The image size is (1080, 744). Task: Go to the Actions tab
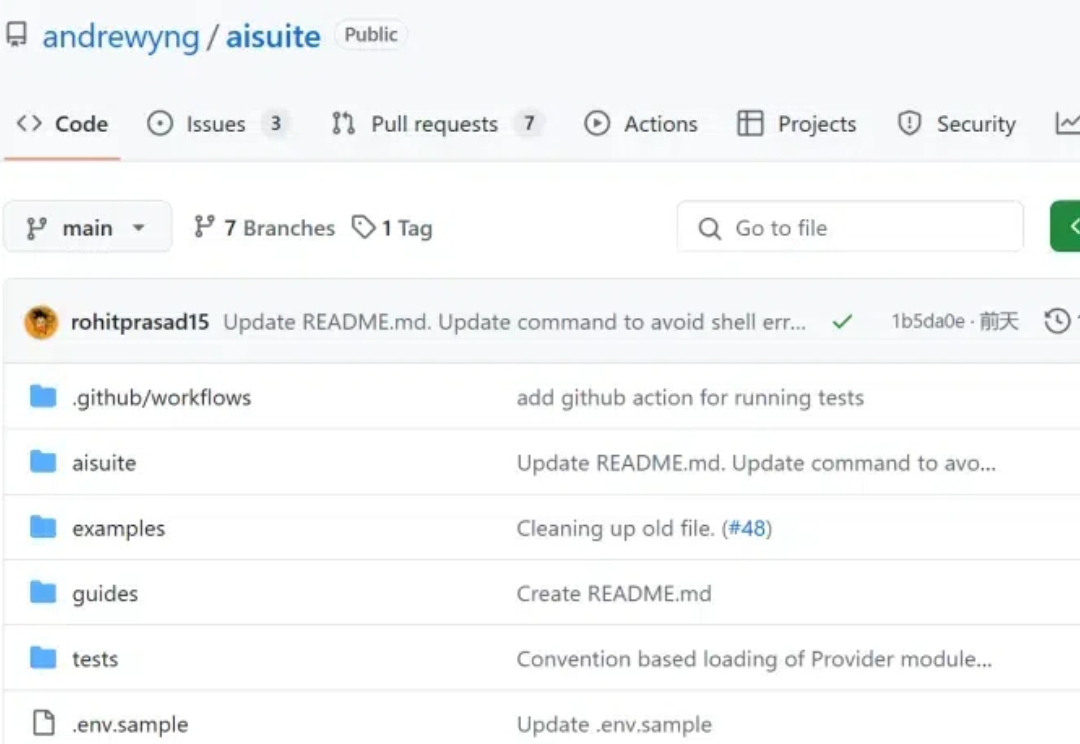click(641, 124)
